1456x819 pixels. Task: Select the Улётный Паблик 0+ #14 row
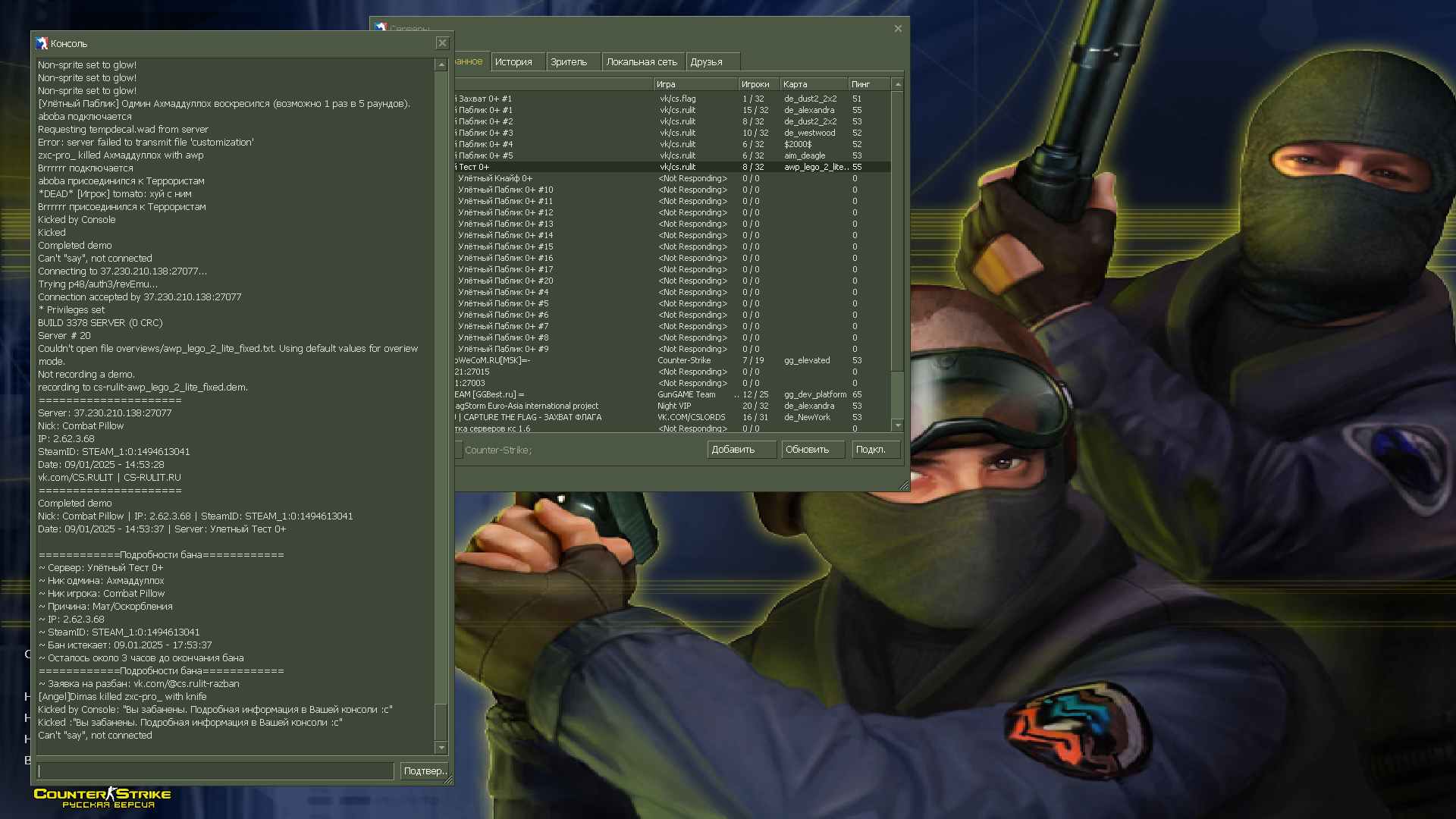673,235
